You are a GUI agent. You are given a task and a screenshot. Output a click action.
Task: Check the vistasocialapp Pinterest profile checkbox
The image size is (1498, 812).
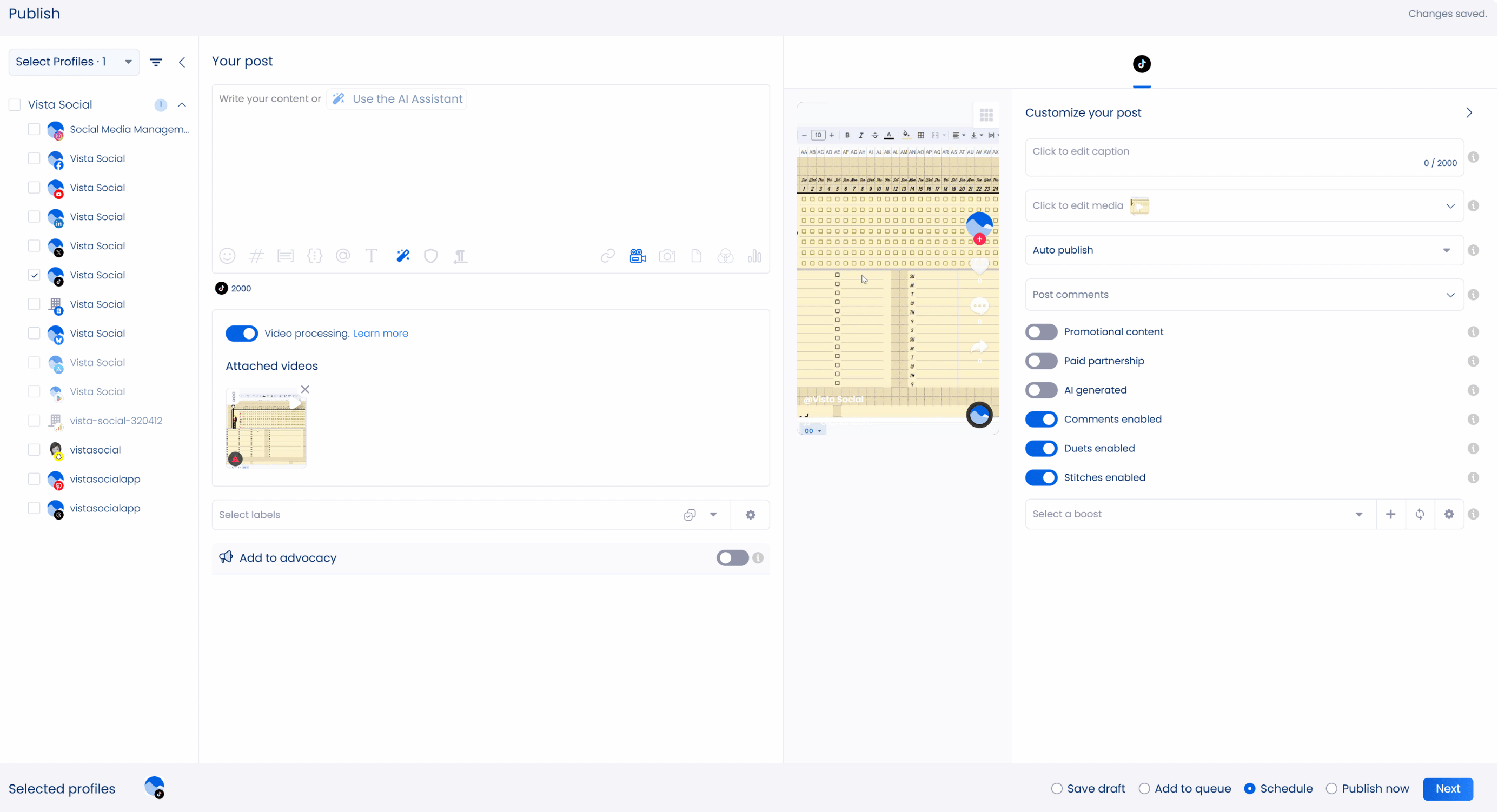[x=34, y=479]
